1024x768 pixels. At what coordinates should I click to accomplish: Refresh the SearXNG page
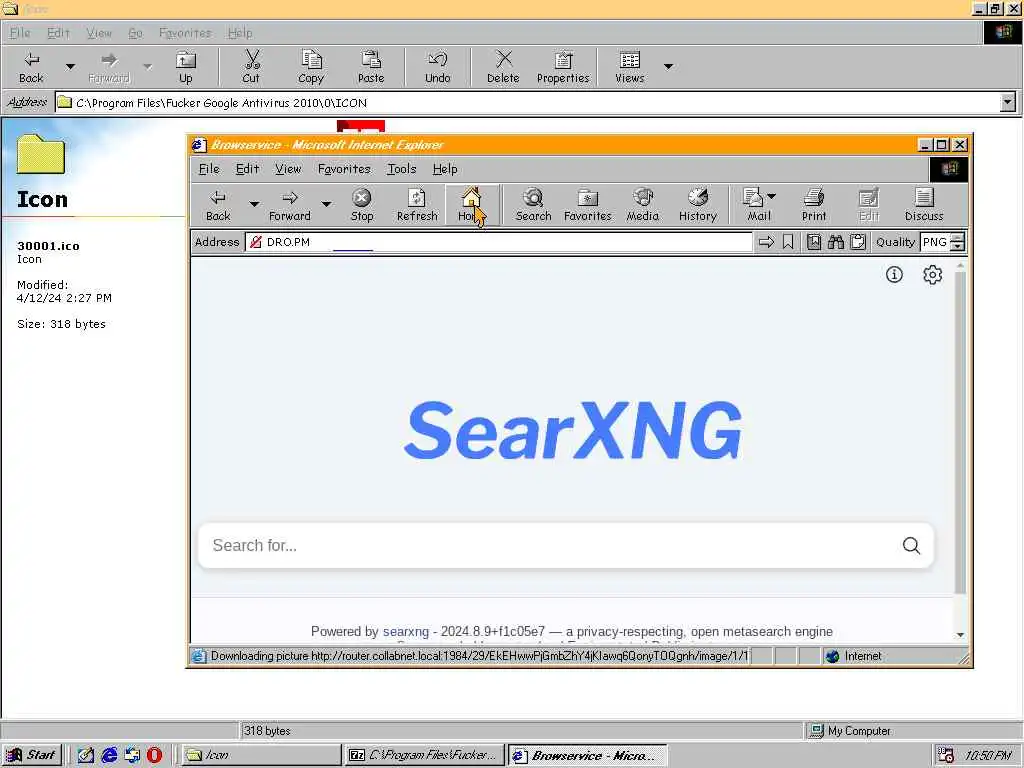pos(417,205)
